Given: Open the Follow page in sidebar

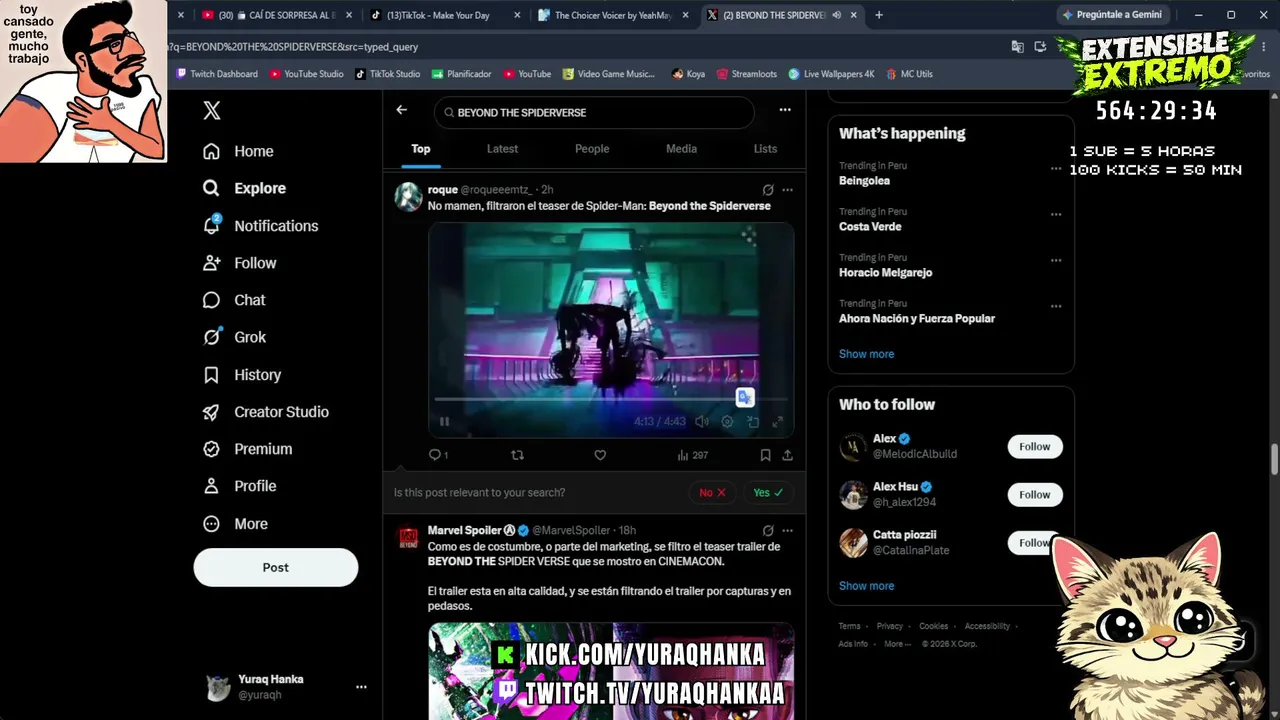Looking at the screenshot, I should [239, 263].
